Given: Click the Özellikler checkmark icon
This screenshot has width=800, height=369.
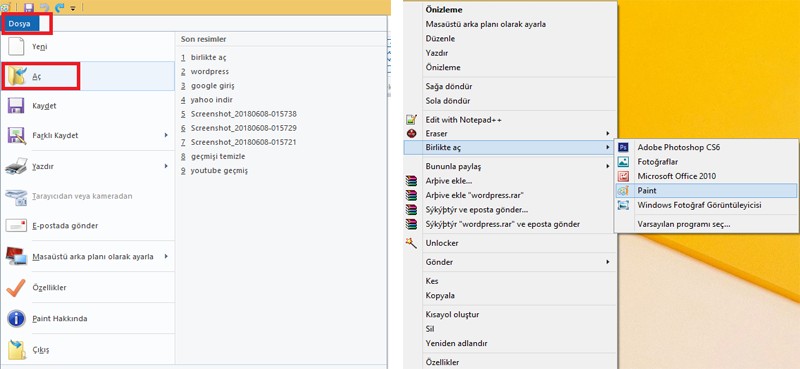Looking at the screenshot, I should [x=16, y=287].
